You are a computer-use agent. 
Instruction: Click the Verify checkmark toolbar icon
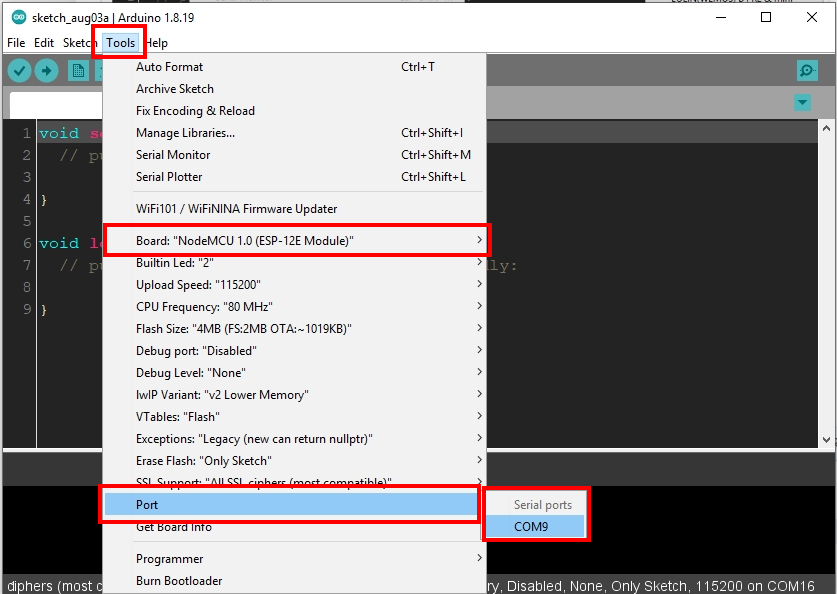pos(19,70)
